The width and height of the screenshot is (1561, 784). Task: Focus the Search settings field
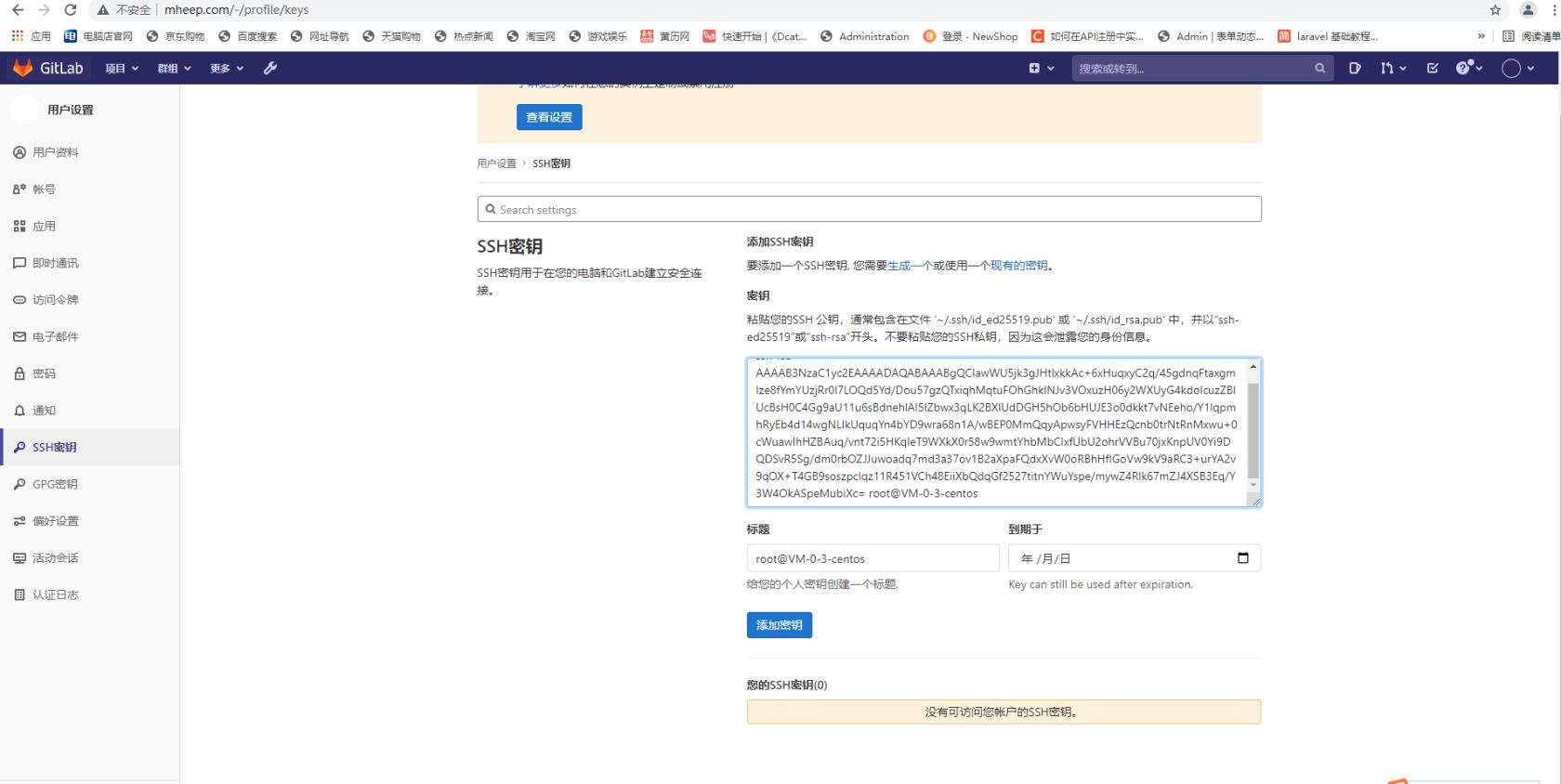[869, 209]
